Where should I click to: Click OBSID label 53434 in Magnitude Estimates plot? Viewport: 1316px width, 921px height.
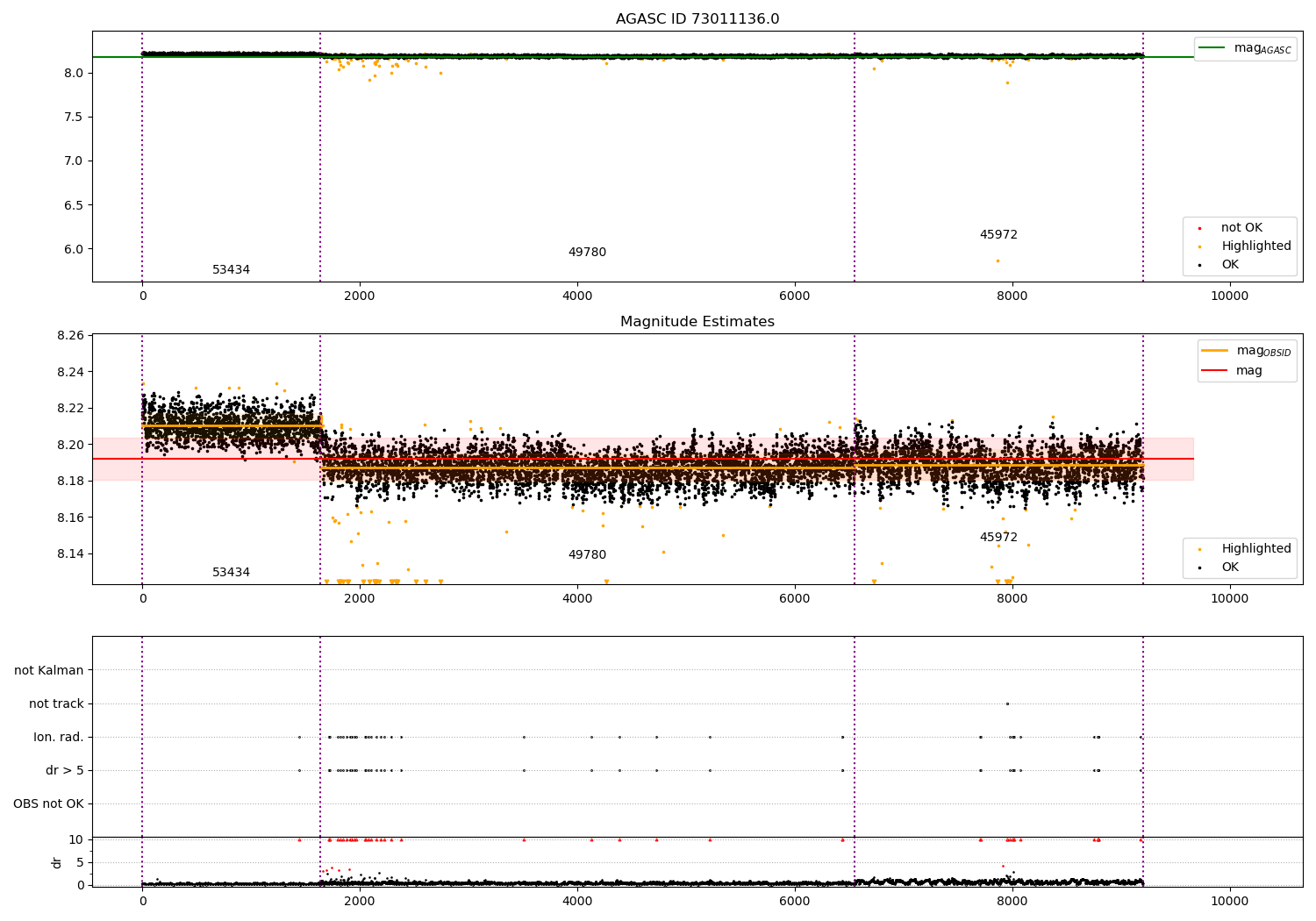pyautogui.click(x=232, y=573)
